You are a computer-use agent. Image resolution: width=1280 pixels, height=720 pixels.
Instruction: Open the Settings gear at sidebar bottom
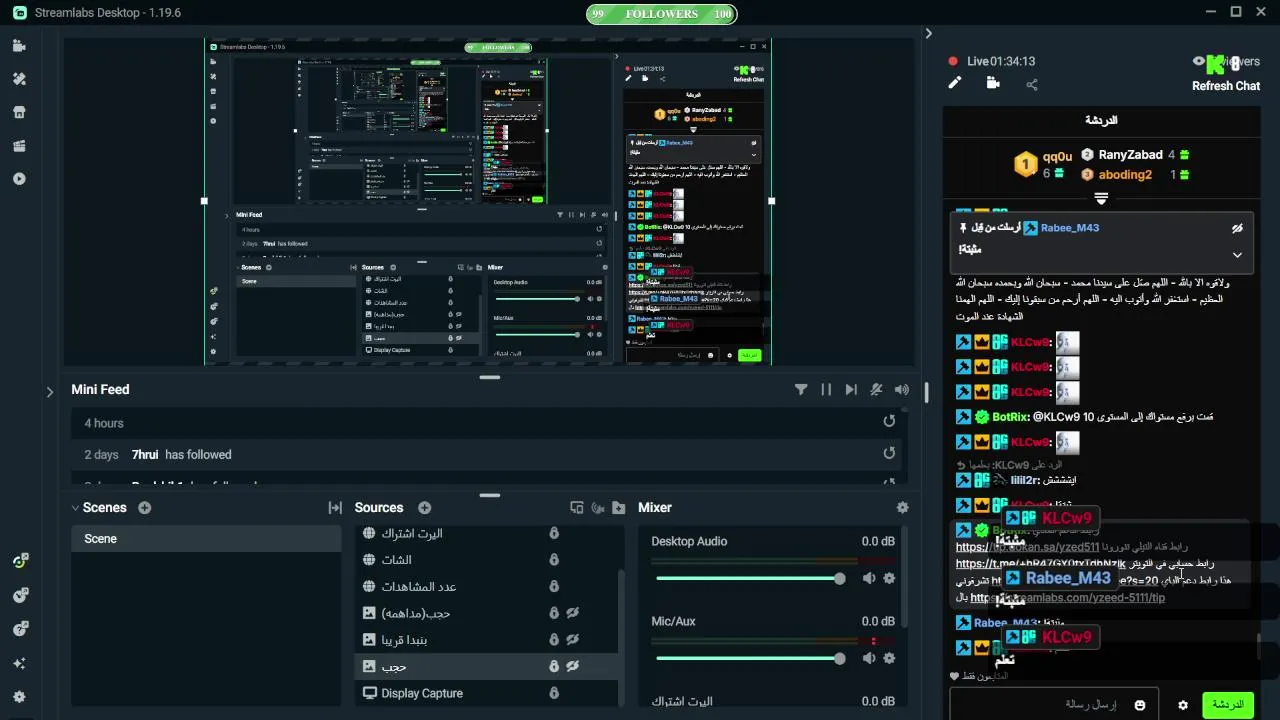[x=20, y=697]
